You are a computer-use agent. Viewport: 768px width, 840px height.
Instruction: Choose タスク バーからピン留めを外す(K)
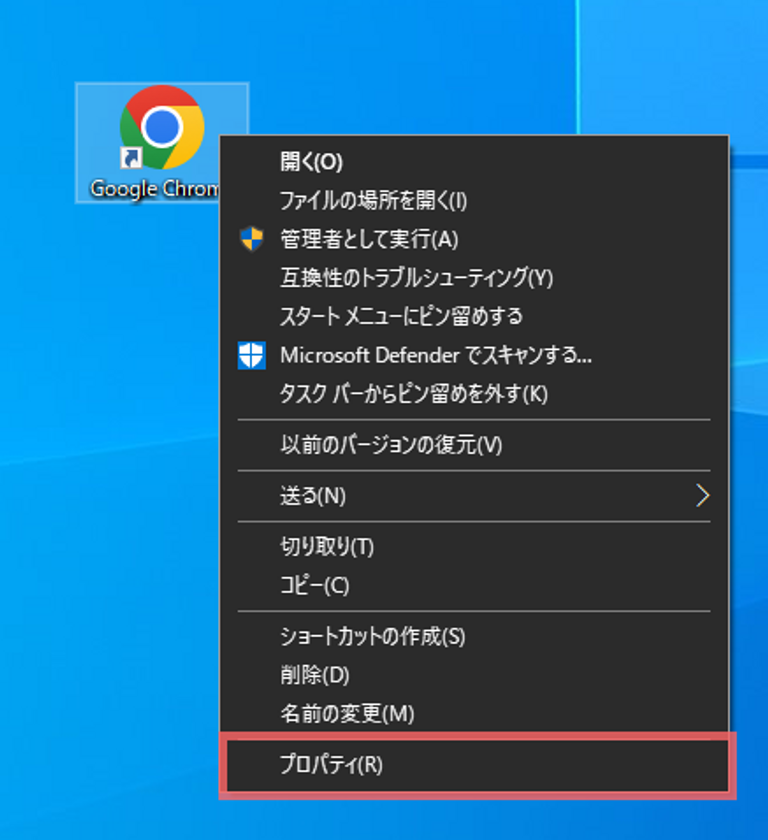474,394
